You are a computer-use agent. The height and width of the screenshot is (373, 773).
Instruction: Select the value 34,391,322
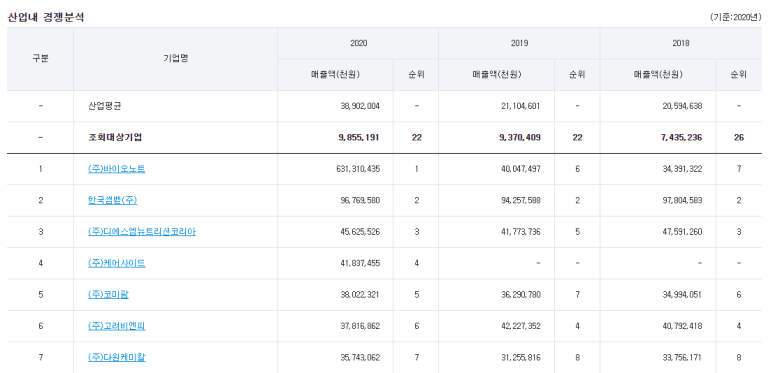(682, 169)
